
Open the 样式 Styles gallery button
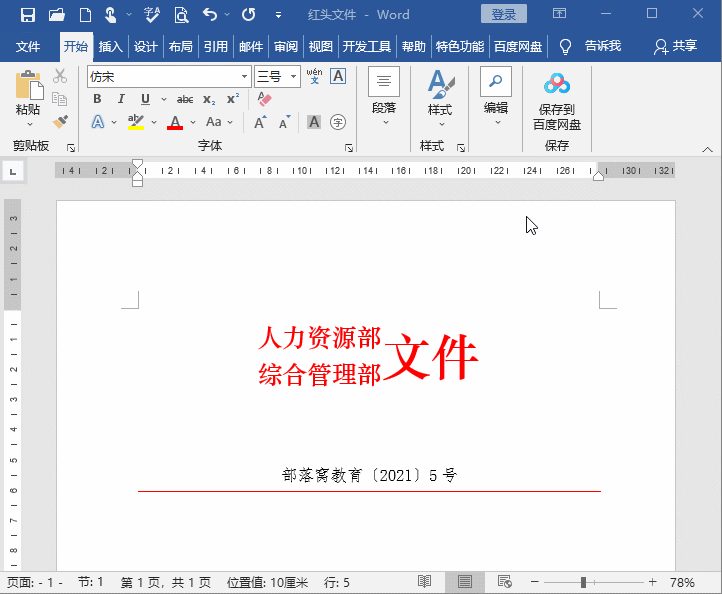pos(440,98)
